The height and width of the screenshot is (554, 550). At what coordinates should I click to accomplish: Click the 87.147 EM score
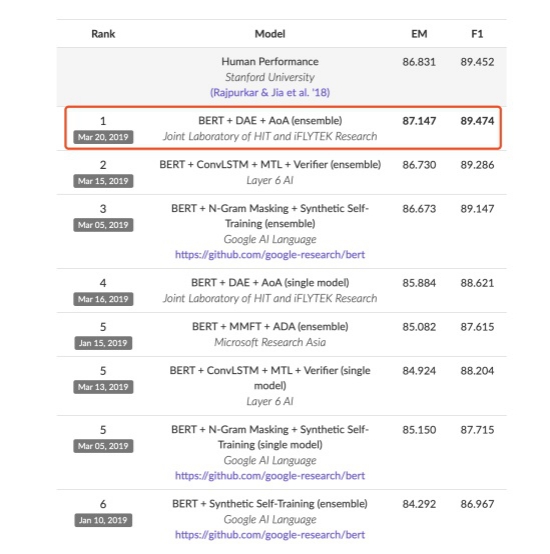click(x=419, y=121)
